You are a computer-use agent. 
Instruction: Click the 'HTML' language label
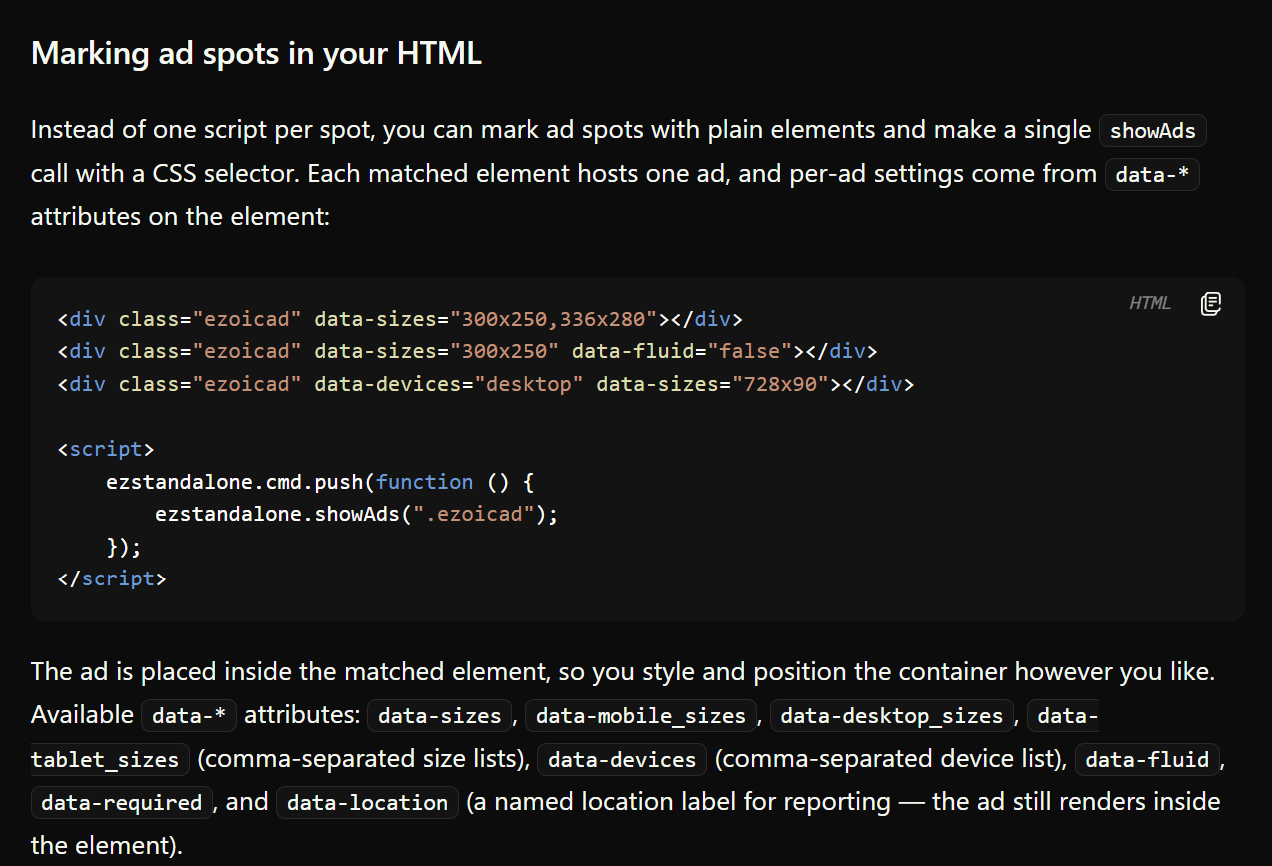point(1149,303)
